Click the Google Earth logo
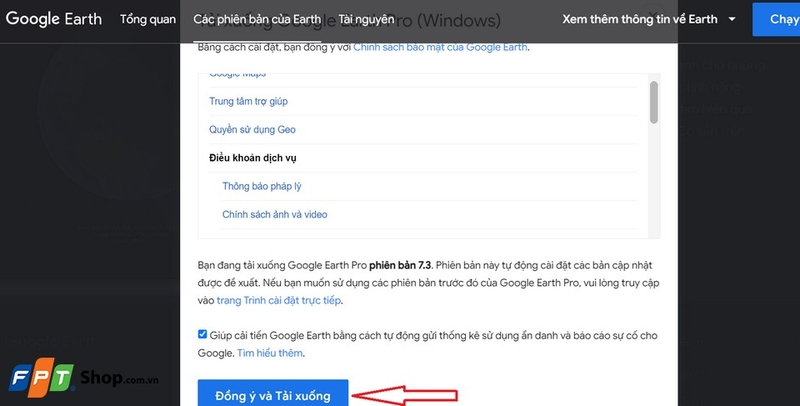Viewport: 800px width, 406px height. pyautogui.click(x=54, y=19)
